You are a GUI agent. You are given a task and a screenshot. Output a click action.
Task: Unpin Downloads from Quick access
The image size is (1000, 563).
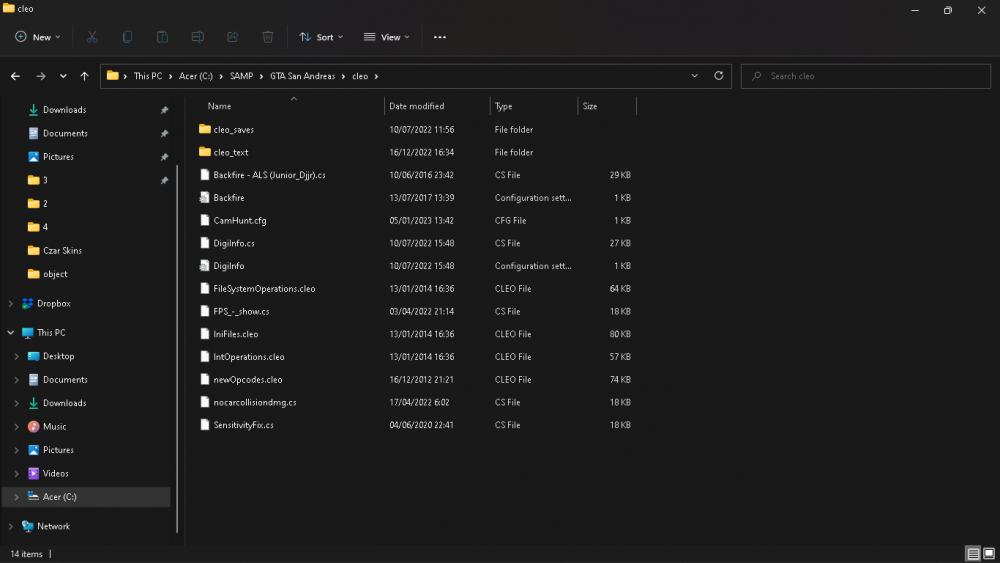[165, 110]
